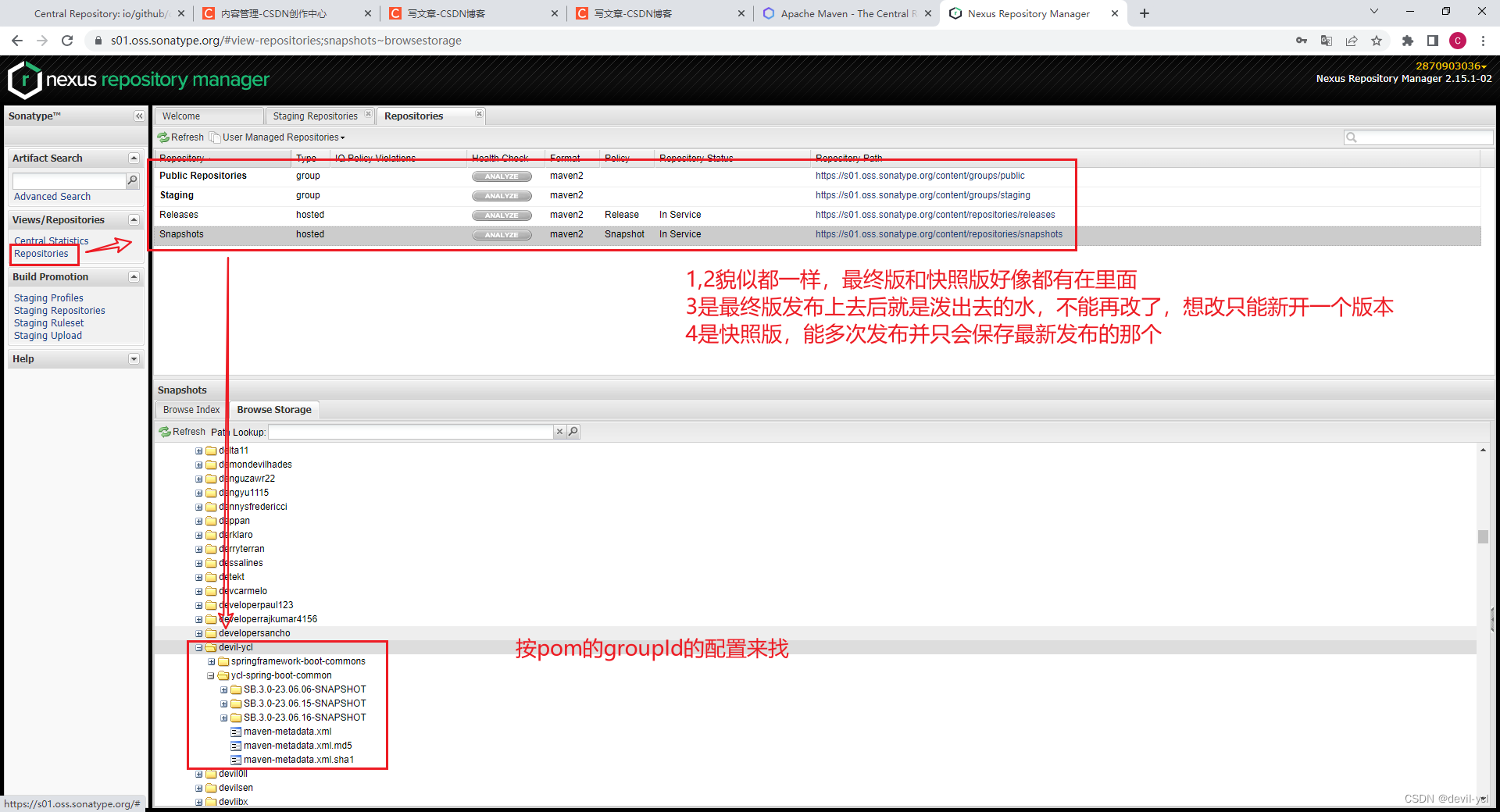Expand the detekt folder
The height and width of the screenshot is (812, 1500).
click(x=199, y=577)
